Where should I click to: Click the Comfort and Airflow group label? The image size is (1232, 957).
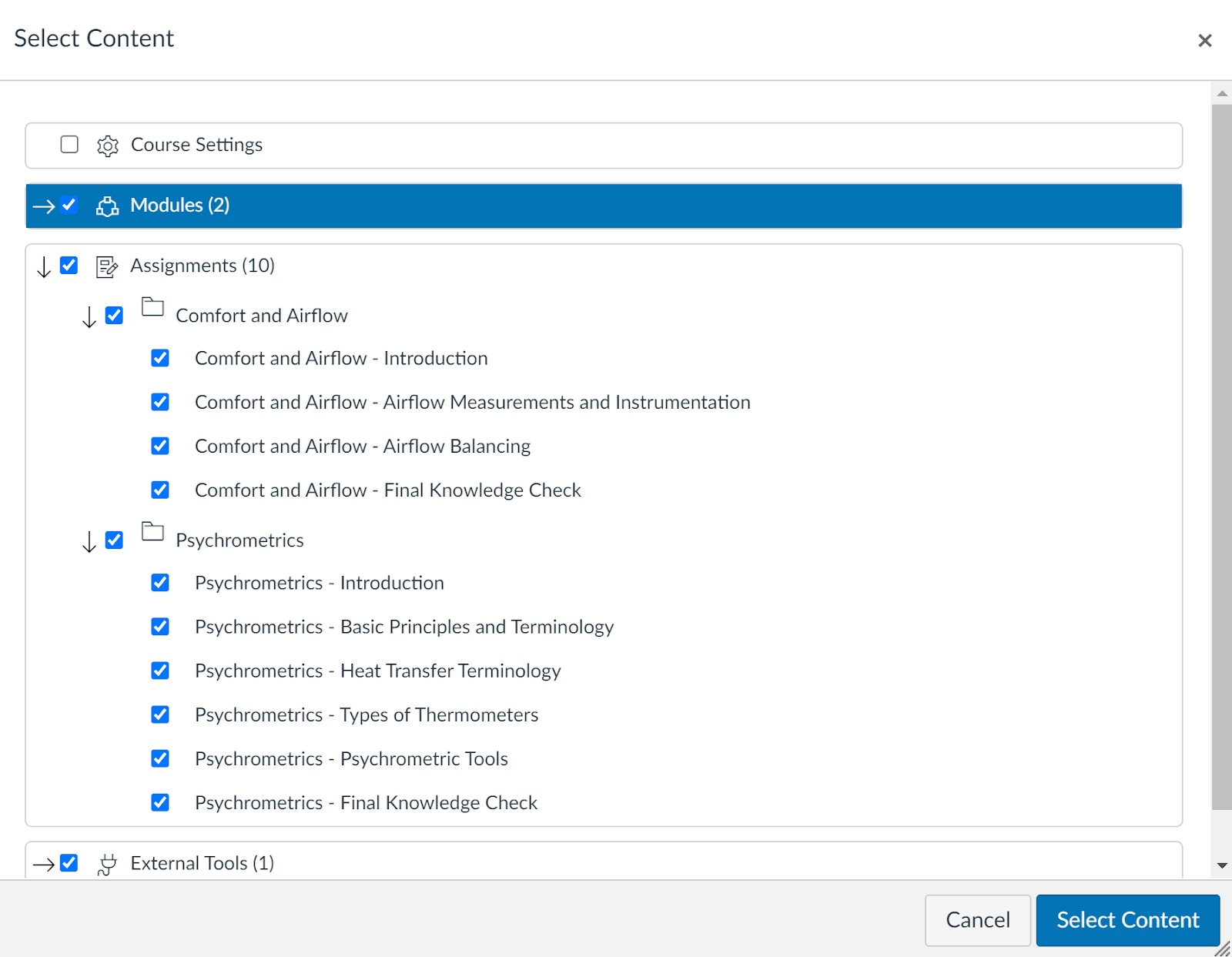262,316
